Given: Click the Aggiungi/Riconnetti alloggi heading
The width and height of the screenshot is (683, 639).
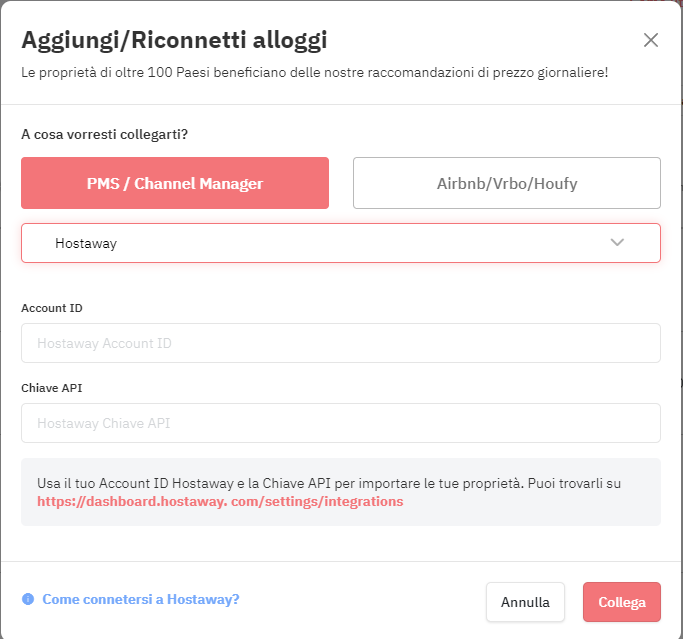Looking at the screenshot, I should tap(174, 41).
